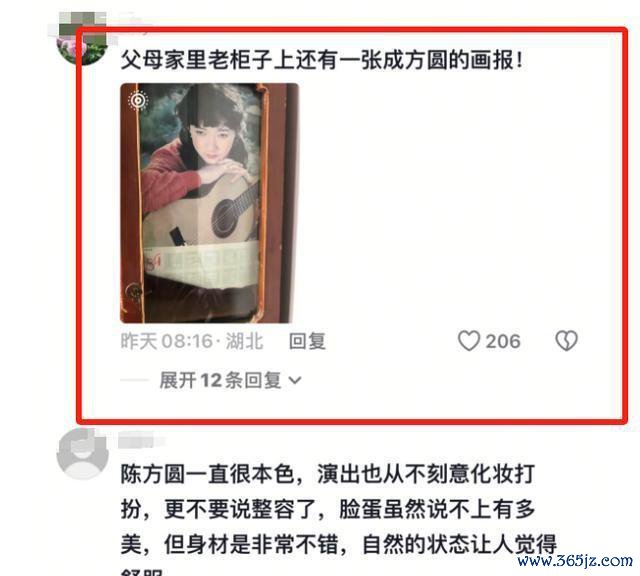Click 回复 to reply to the comment

point(307,341)
